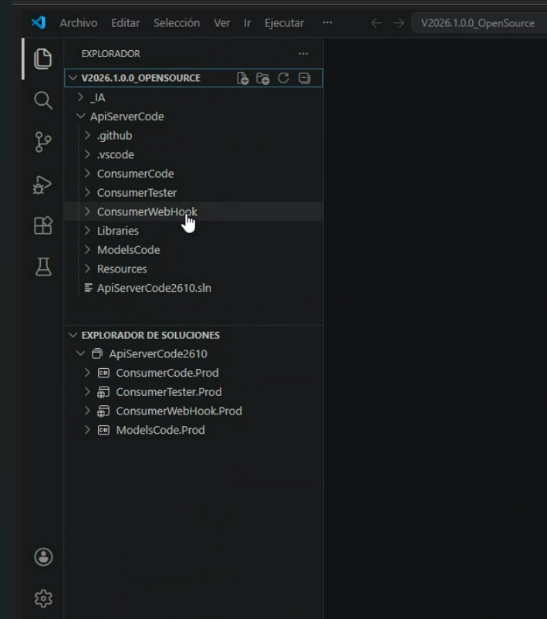Viewport: 547px width, 619px height.
Task: Collapse the ApiServerCode folder chevron
Action: 81,116
